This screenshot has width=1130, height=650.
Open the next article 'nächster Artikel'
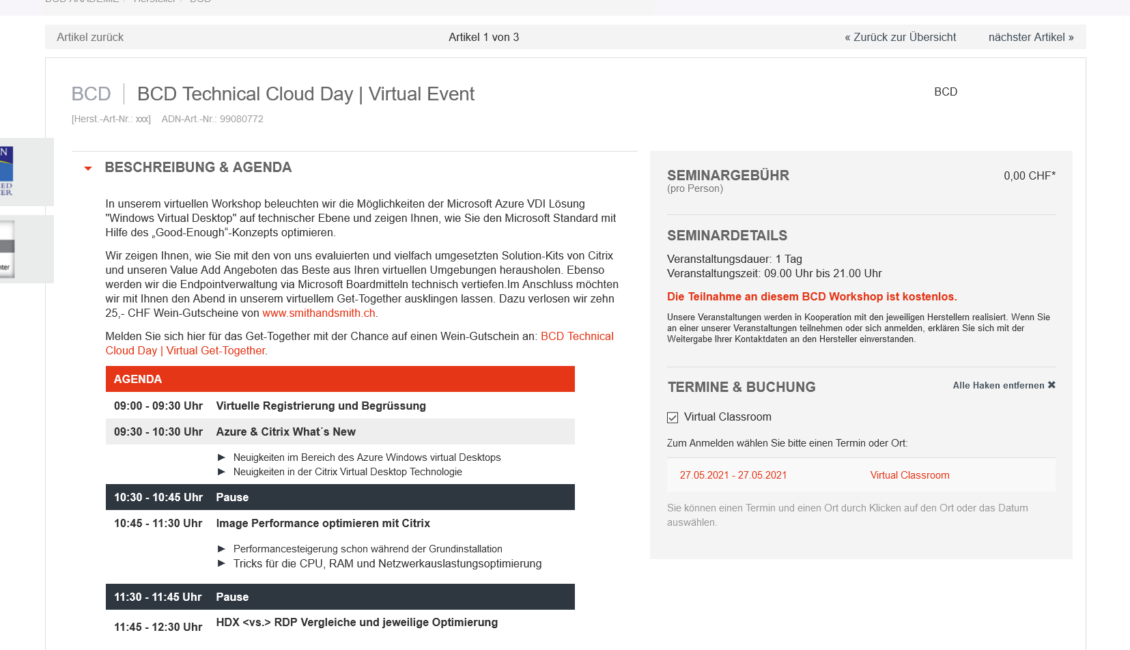[x=1031, y=37]
